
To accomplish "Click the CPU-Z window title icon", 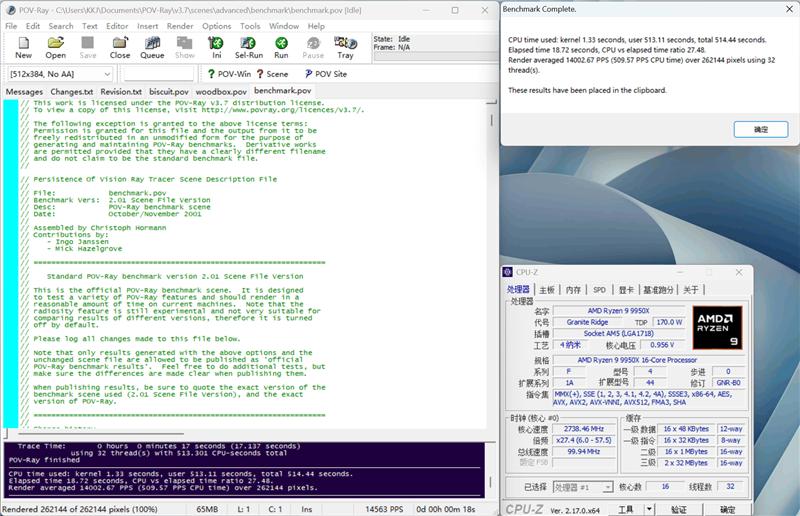I will (x=508, y=272).
